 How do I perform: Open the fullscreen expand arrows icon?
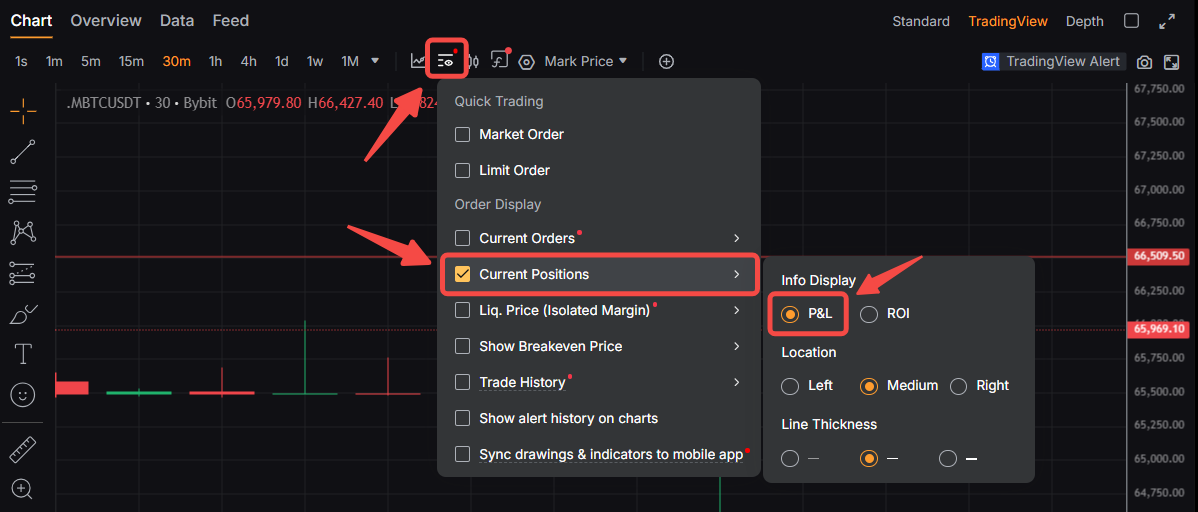point(1167,21)
